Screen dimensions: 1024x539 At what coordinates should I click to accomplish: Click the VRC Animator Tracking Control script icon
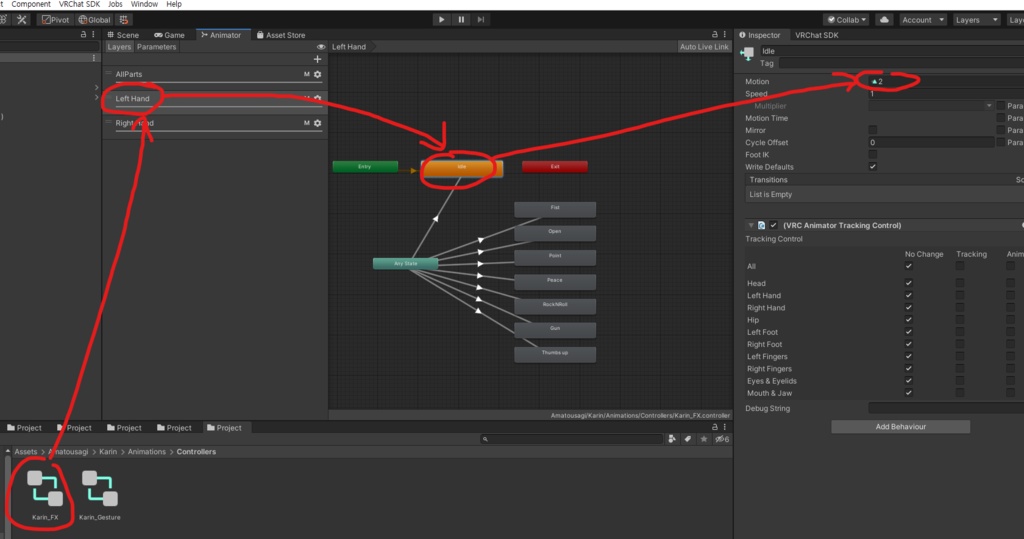click(761, 225)
